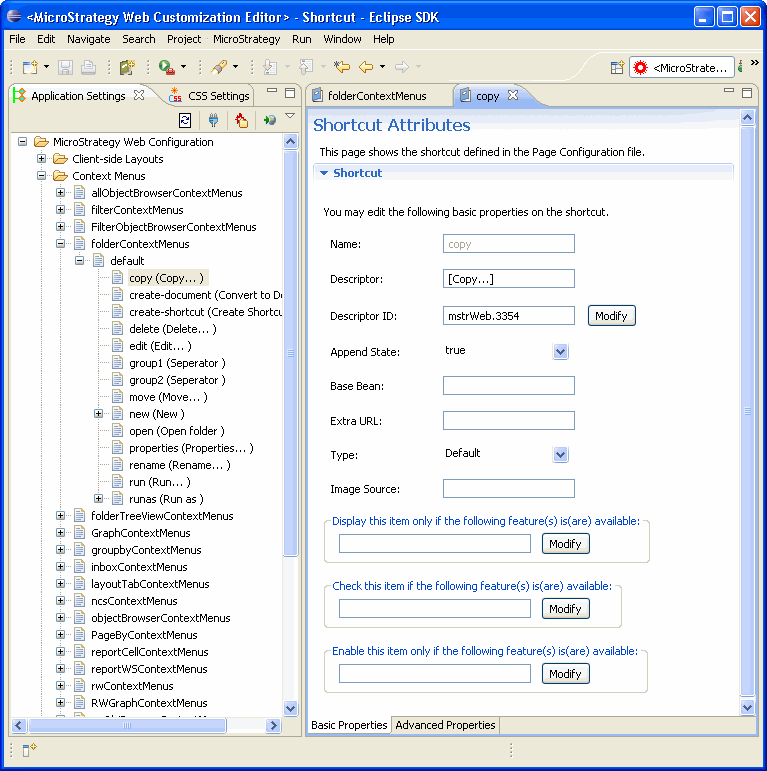Screen dimensions: 767x771
Task: Collapse folderContextMenus node
Action: pos(60,243)
